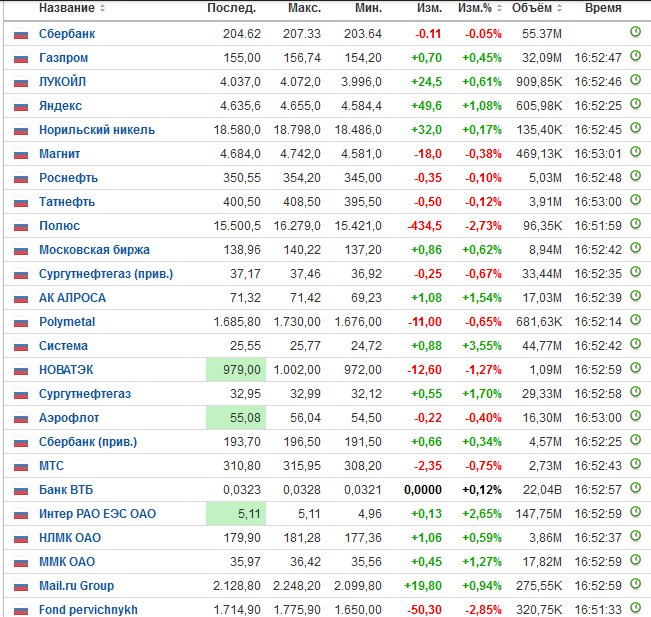Click the Russian flag icon beside Polymetal
This screenshot has height=617, width=651.
(21, 323)
